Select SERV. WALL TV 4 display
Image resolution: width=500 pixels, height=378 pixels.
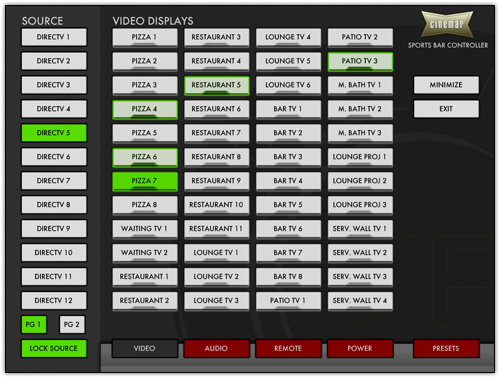(x=360, y=301)
